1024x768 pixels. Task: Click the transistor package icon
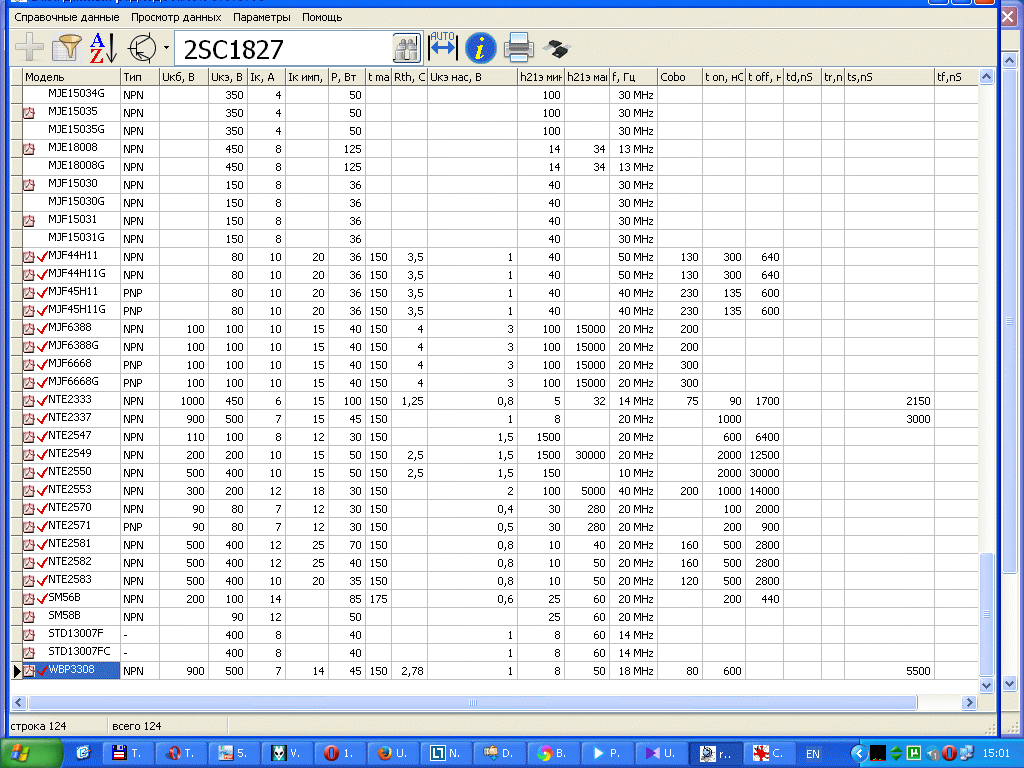tap(557, 48)
